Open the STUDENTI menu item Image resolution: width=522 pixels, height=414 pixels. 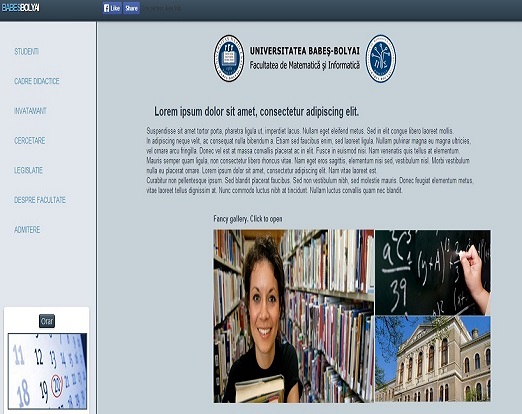tap(27, 52)
